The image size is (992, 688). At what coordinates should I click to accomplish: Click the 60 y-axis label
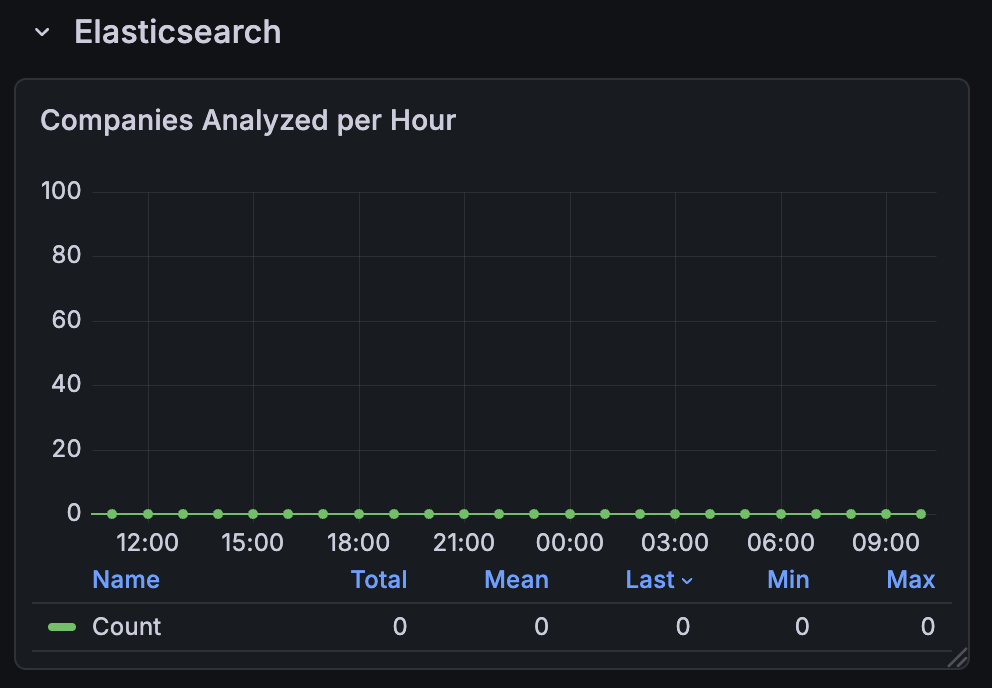[66, 320]
